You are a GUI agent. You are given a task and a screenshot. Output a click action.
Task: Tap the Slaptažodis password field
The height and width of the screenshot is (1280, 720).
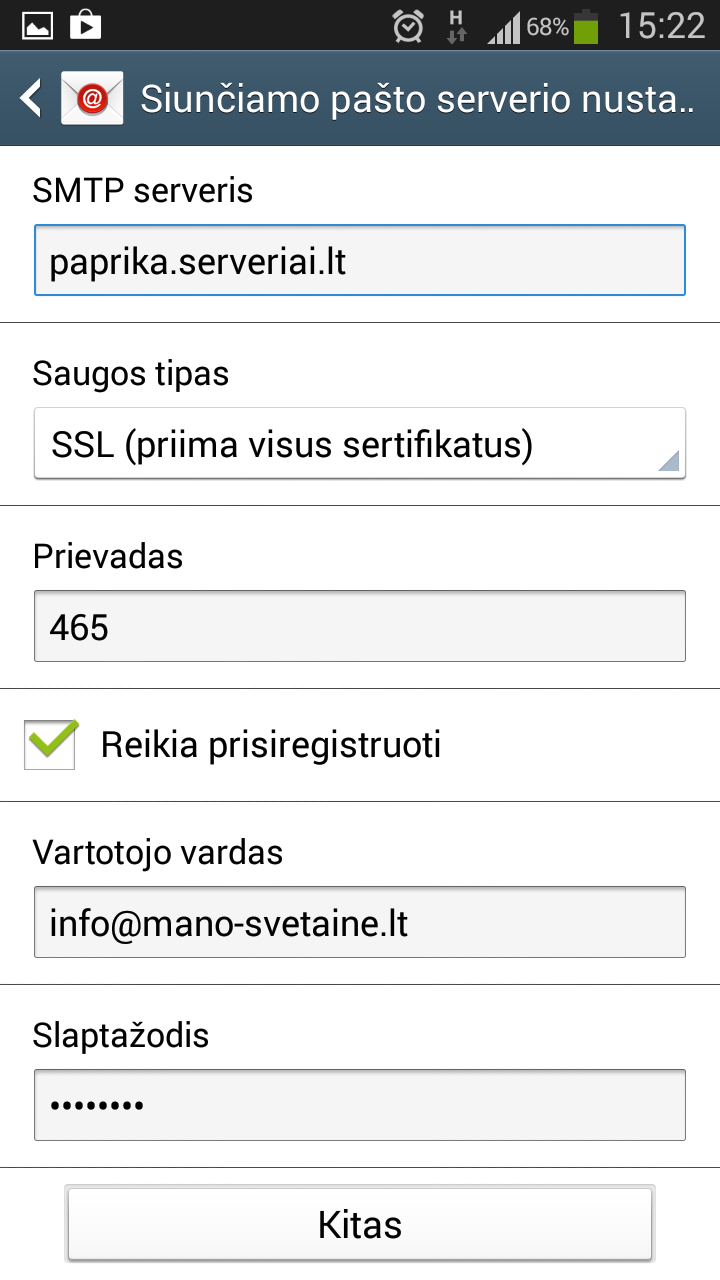(359, 1105)
